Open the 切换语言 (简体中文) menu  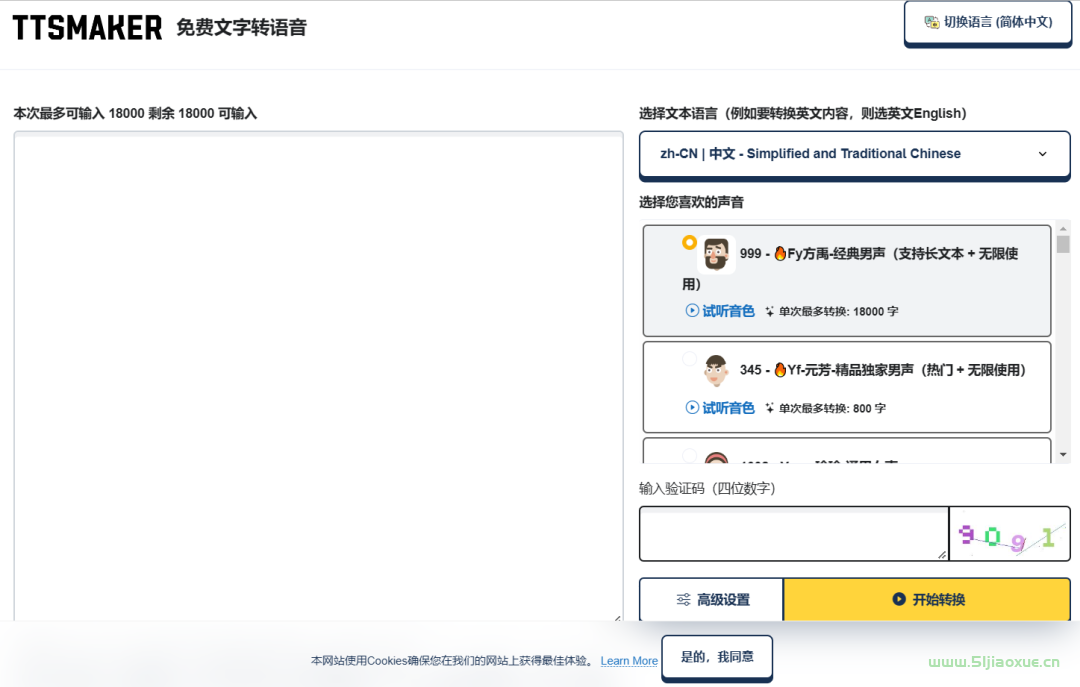tap(987, 21)
